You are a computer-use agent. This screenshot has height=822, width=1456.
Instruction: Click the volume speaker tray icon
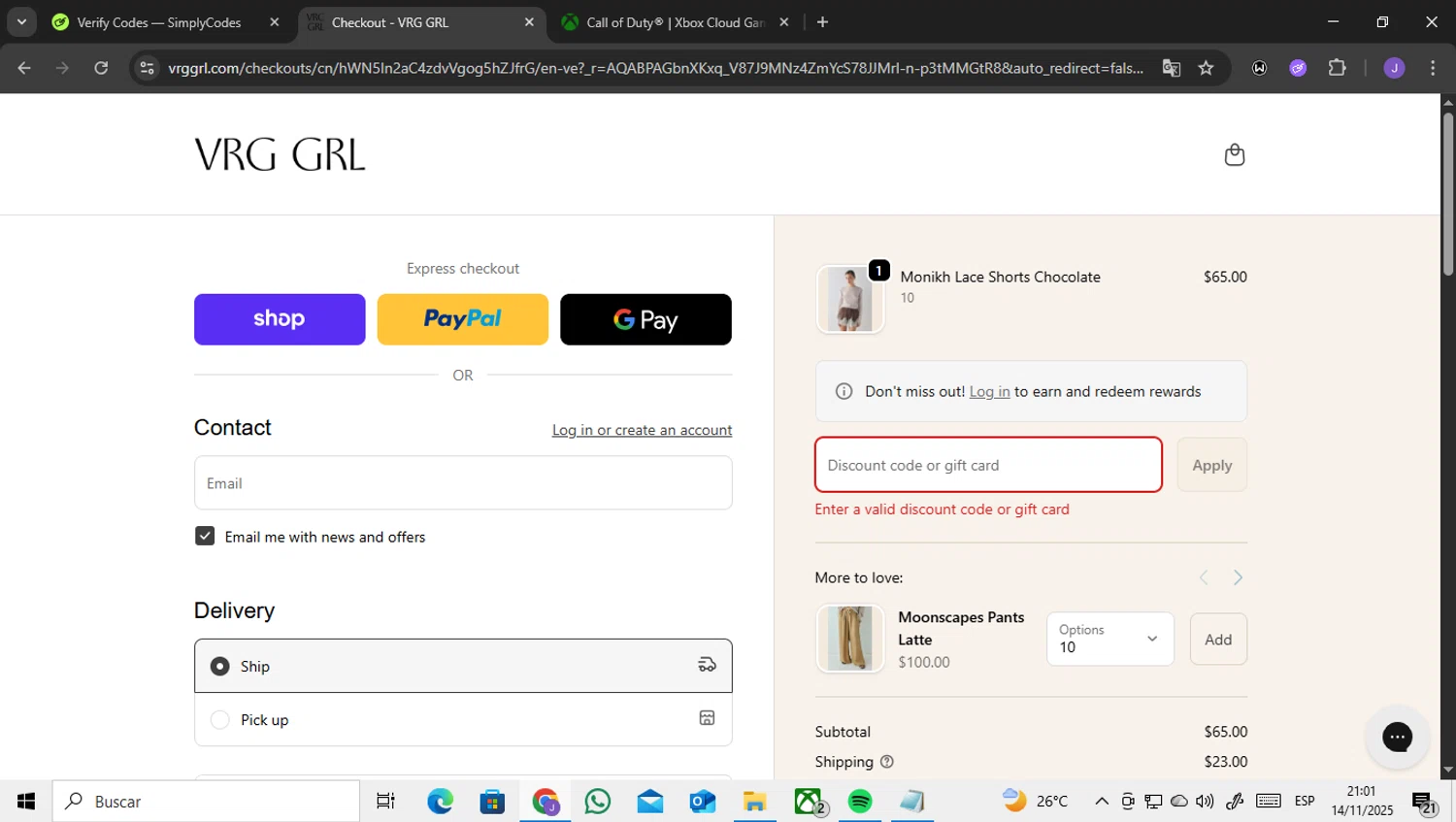tap(1205, 802)
